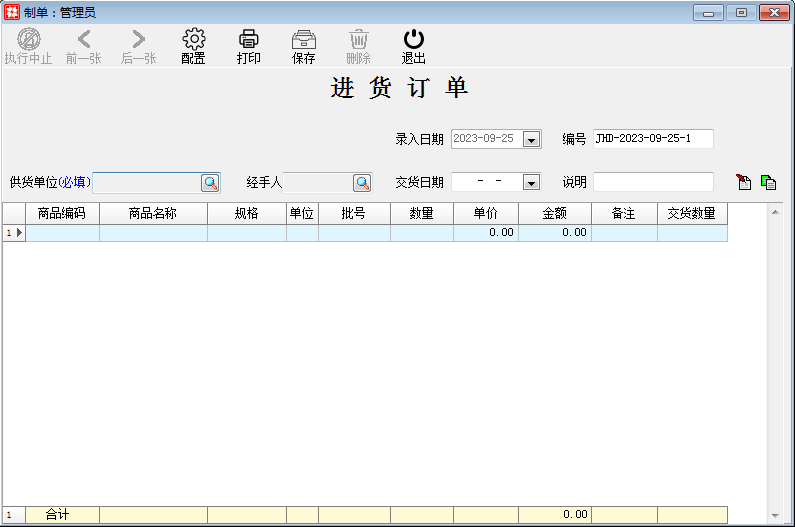
Task: Click the vertical scrollbar up arrow
Action: [x=774, y=212]
